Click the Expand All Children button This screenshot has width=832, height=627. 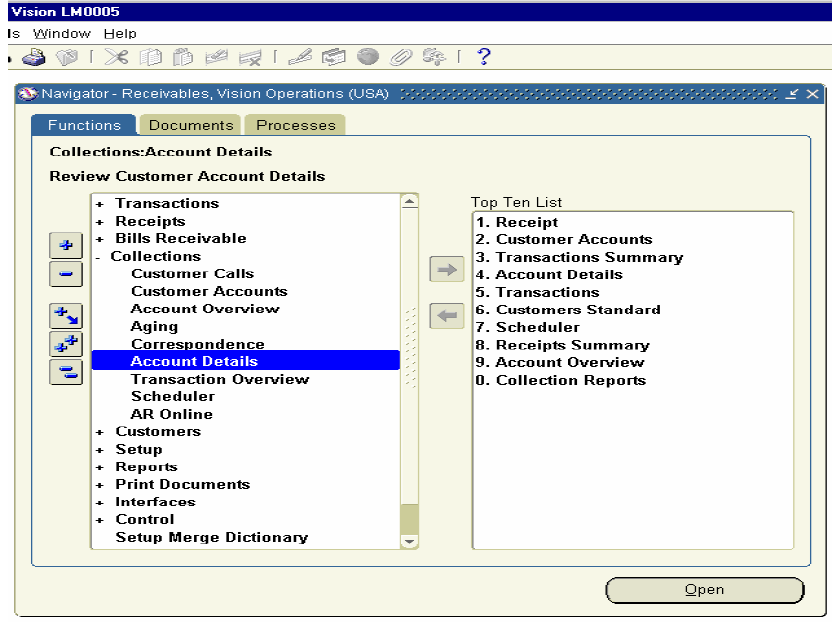(x=66, y=316)
